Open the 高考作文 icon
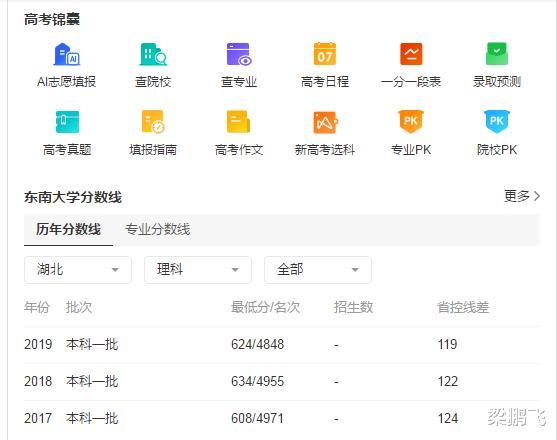The height and width of the screenshot is (440, 557). click(x=238, y=121)
